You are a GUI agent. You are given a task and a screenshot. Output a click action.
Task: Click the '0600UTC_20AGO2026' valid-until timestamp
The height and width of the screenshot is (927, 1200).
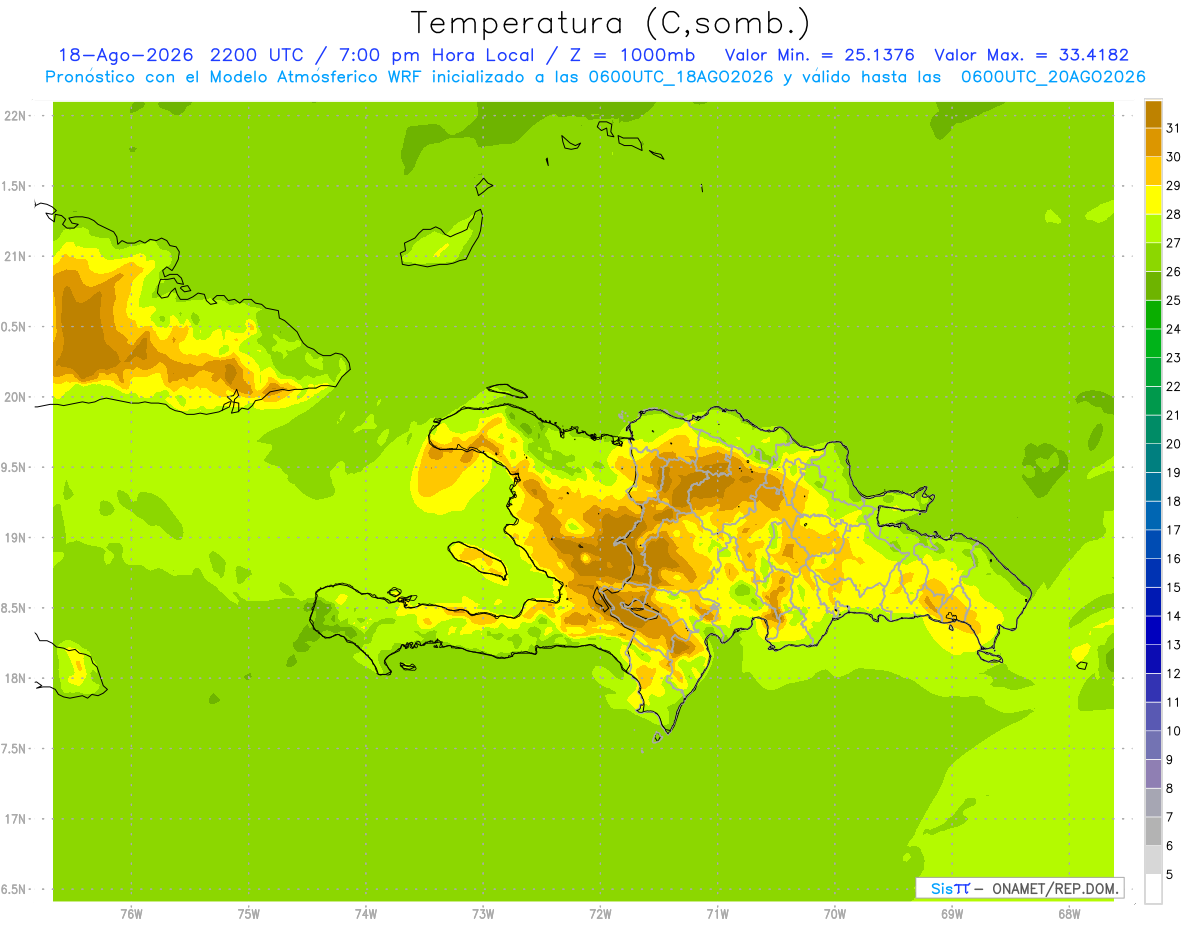1053,76
